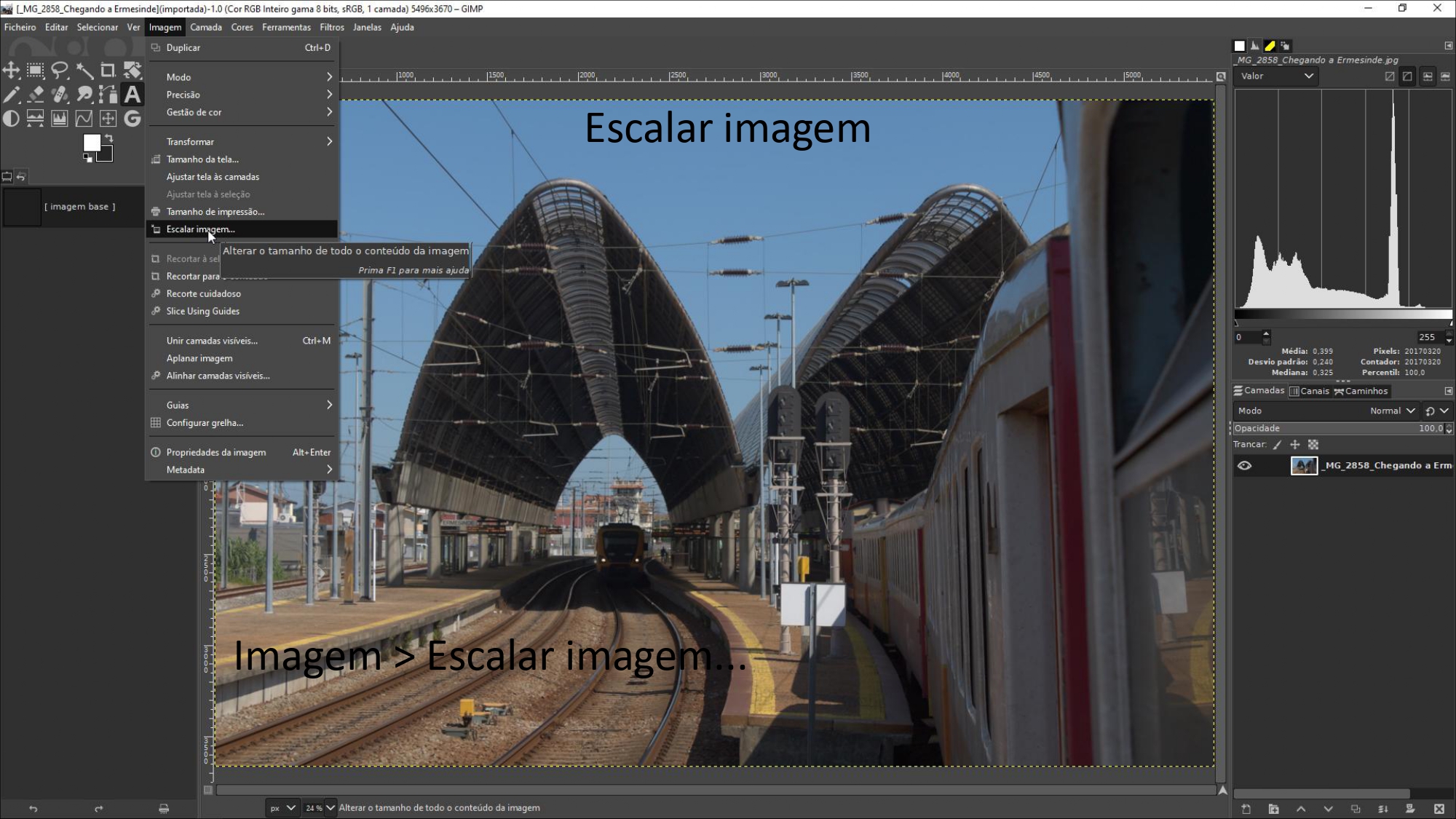Open the Curves tool
This screenshot has height=819, width=1456.
(84, 119)
